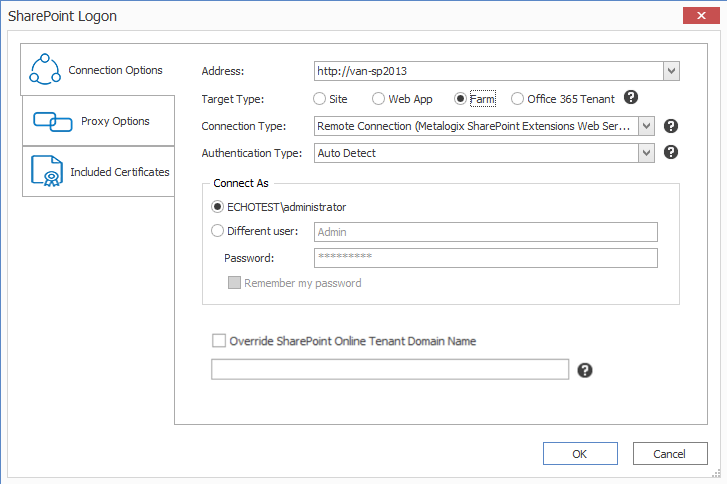
Task: Switch to the Proxy Options tab
Action: pyautogui.click(x=98, y=122)
